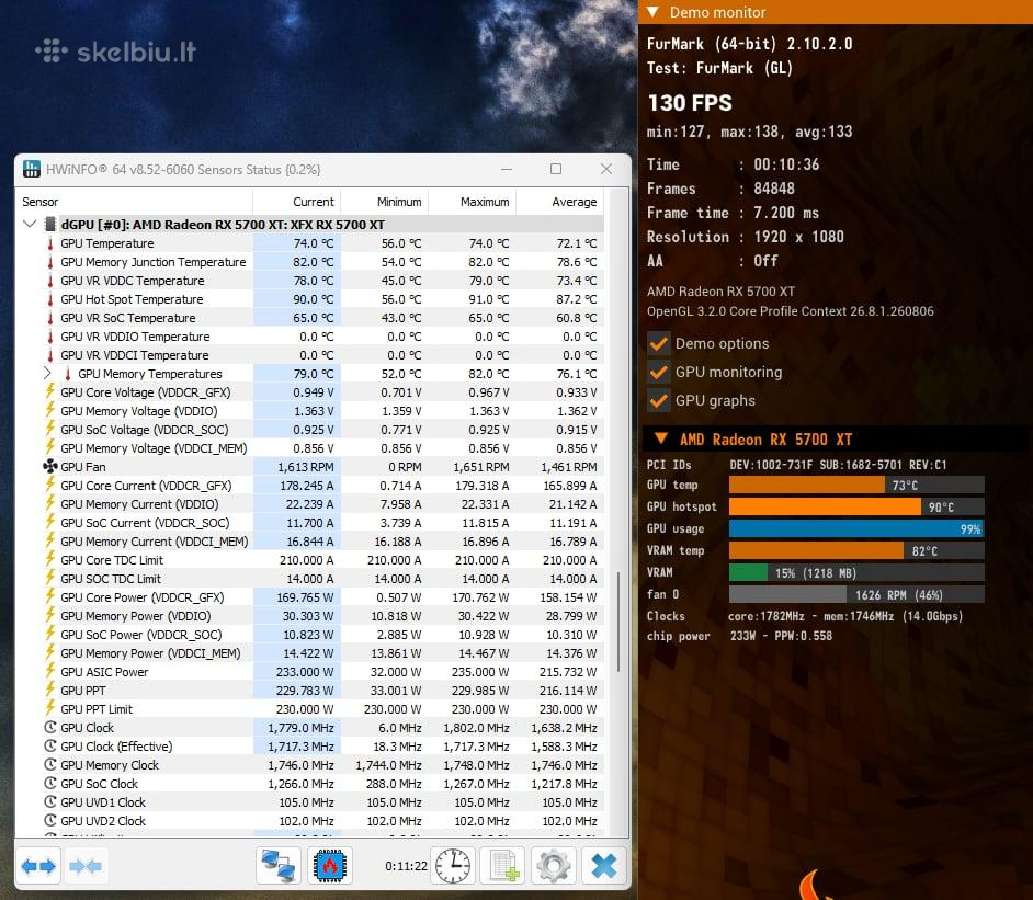Collapse the AMD Radeon RX 5700 XT section triangle

coord(661,438)
